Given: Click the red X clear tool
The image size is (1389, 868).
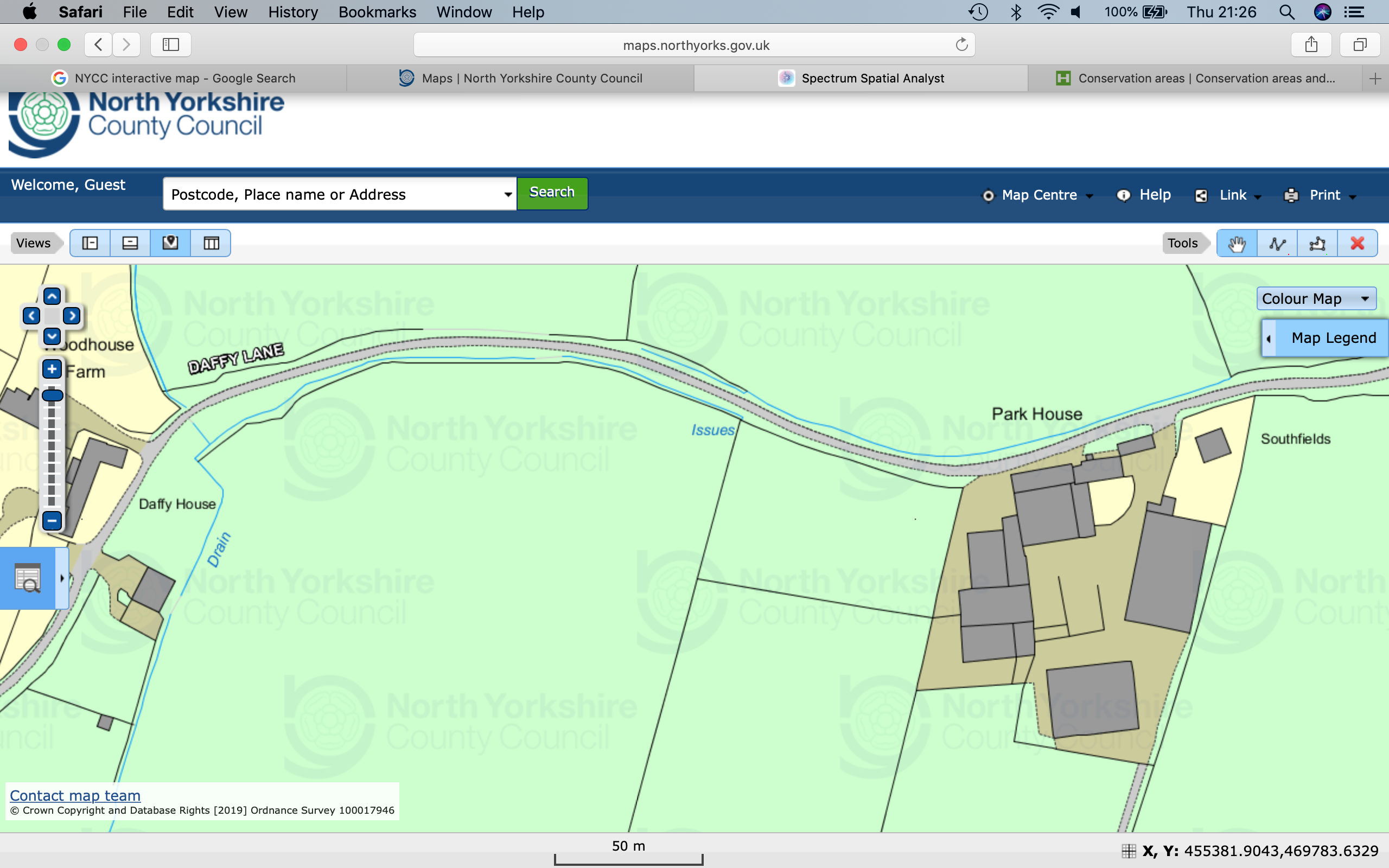Looking at the screenshot, I should point(1358,244).
